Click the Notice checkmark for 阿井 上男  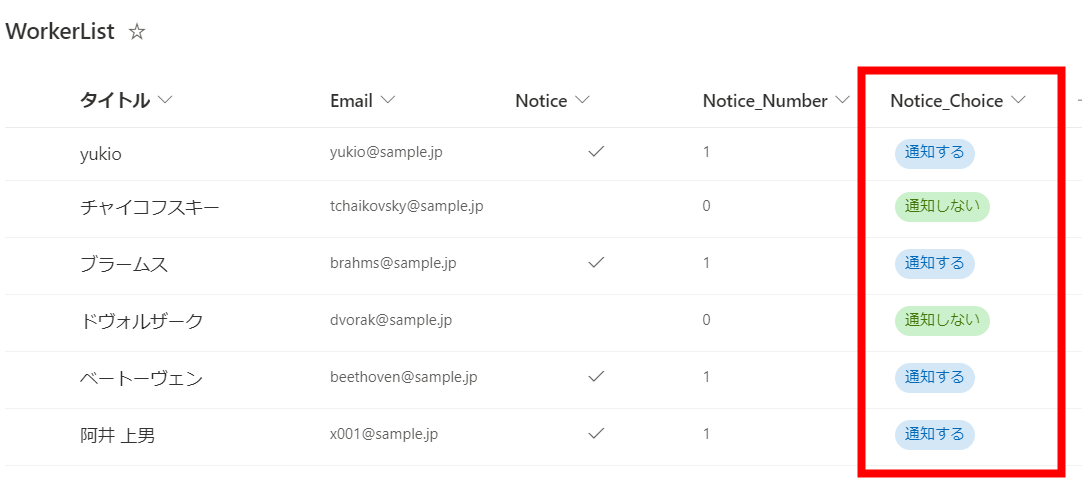click(597, 434)
